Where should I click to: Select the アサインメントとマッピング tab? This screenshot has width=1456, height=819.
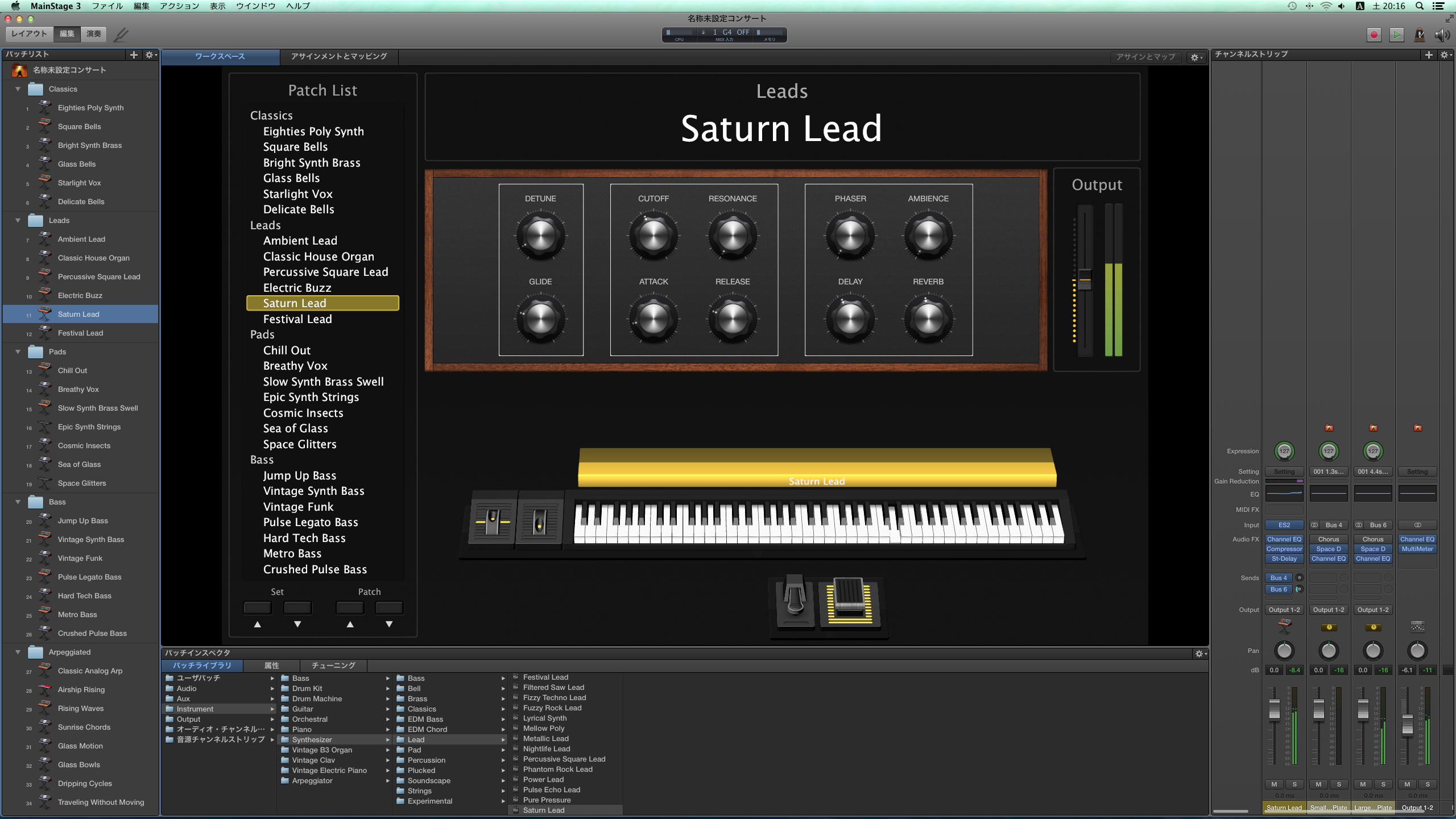(x=340, y=56)
